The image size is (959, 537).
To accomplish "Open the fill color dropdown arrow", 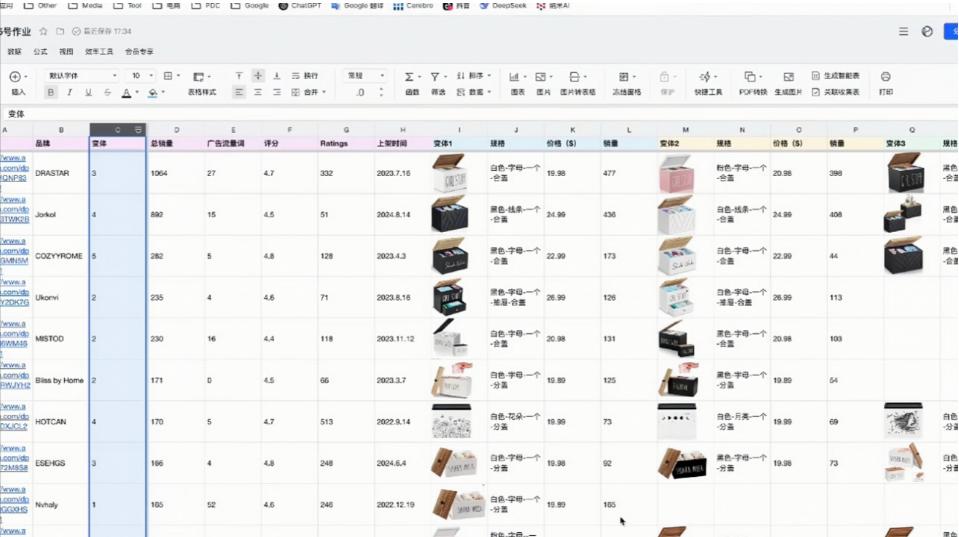I will coord(163,92).
